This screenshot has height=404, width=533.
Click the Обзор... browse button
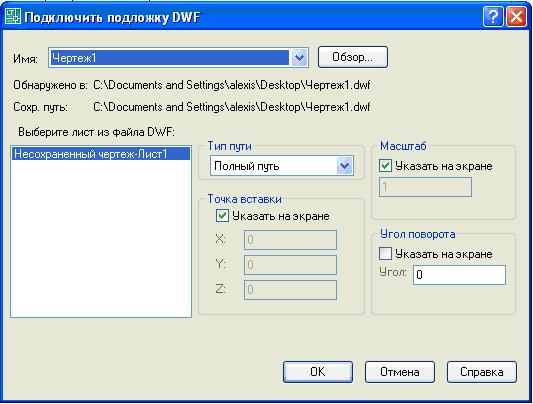[353, 57]
